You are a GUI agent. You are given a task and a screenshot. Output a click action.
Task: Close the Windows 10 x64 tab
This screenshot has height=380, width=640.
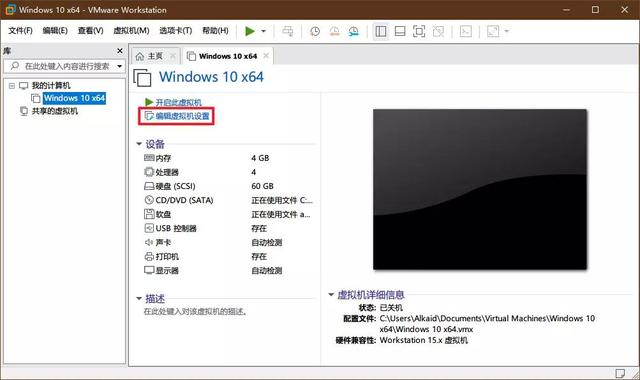266,56
